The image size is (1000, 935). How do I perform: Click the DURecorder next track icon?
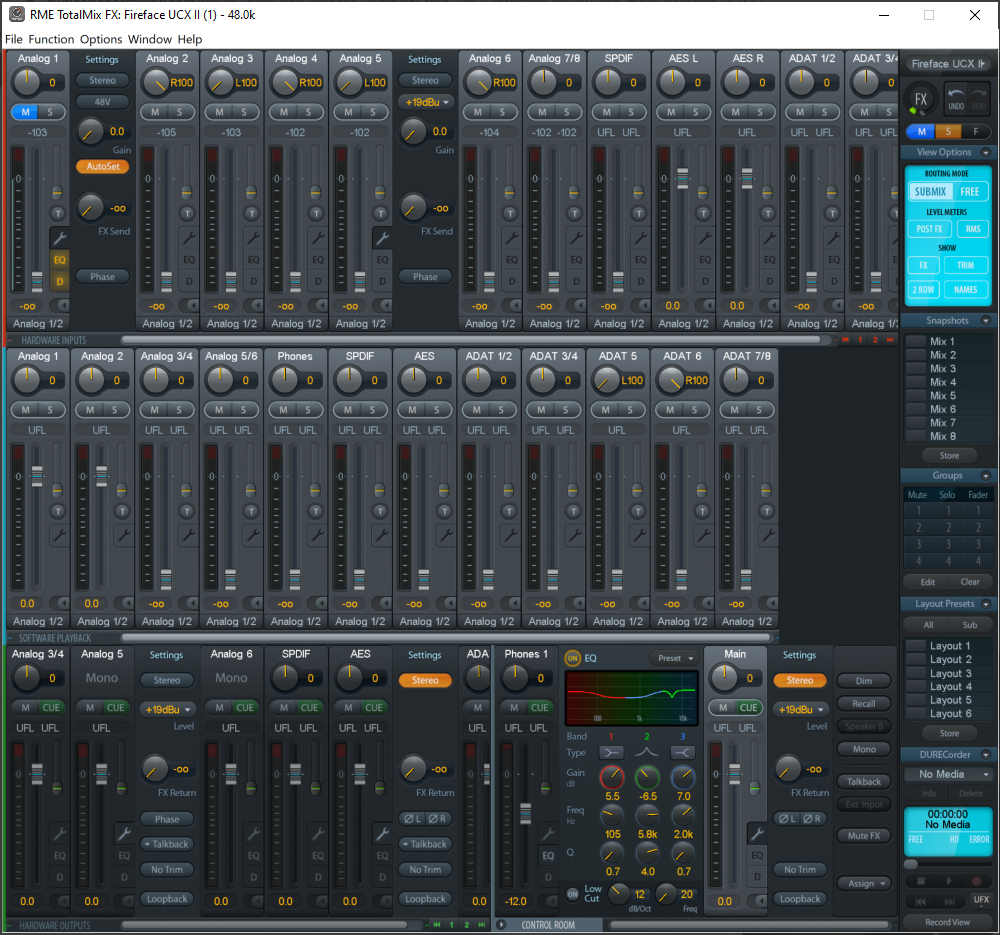pyautogui.click(x=949, y=902)
